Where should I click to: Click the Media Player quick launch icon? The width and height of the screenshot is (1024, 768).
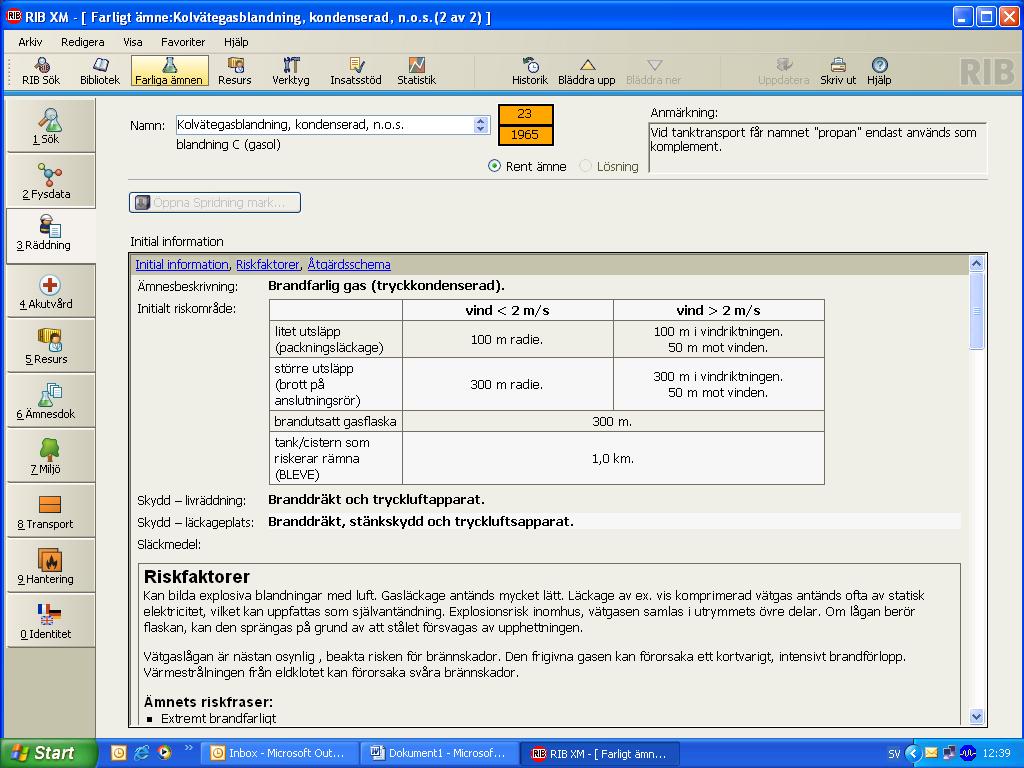pos(164,753)
